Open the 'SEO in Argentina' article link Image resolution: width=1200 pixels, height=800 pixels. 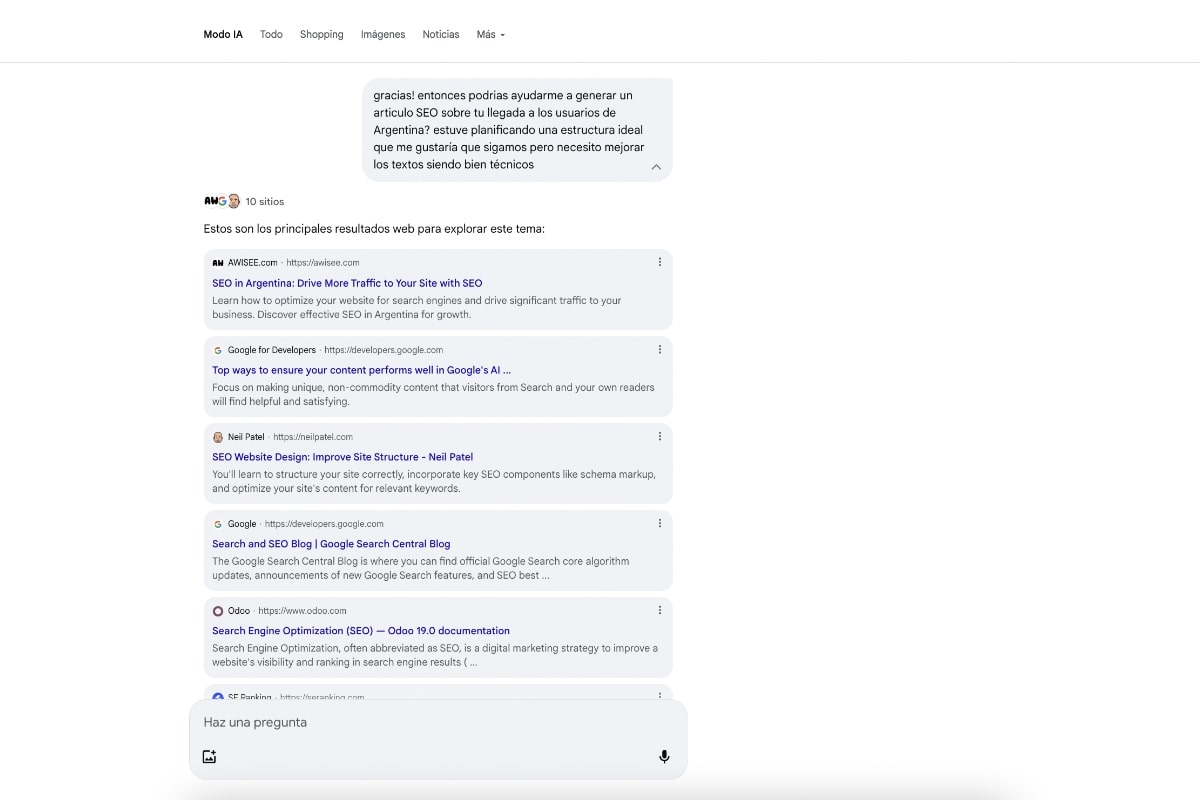[x=347, y=282]
